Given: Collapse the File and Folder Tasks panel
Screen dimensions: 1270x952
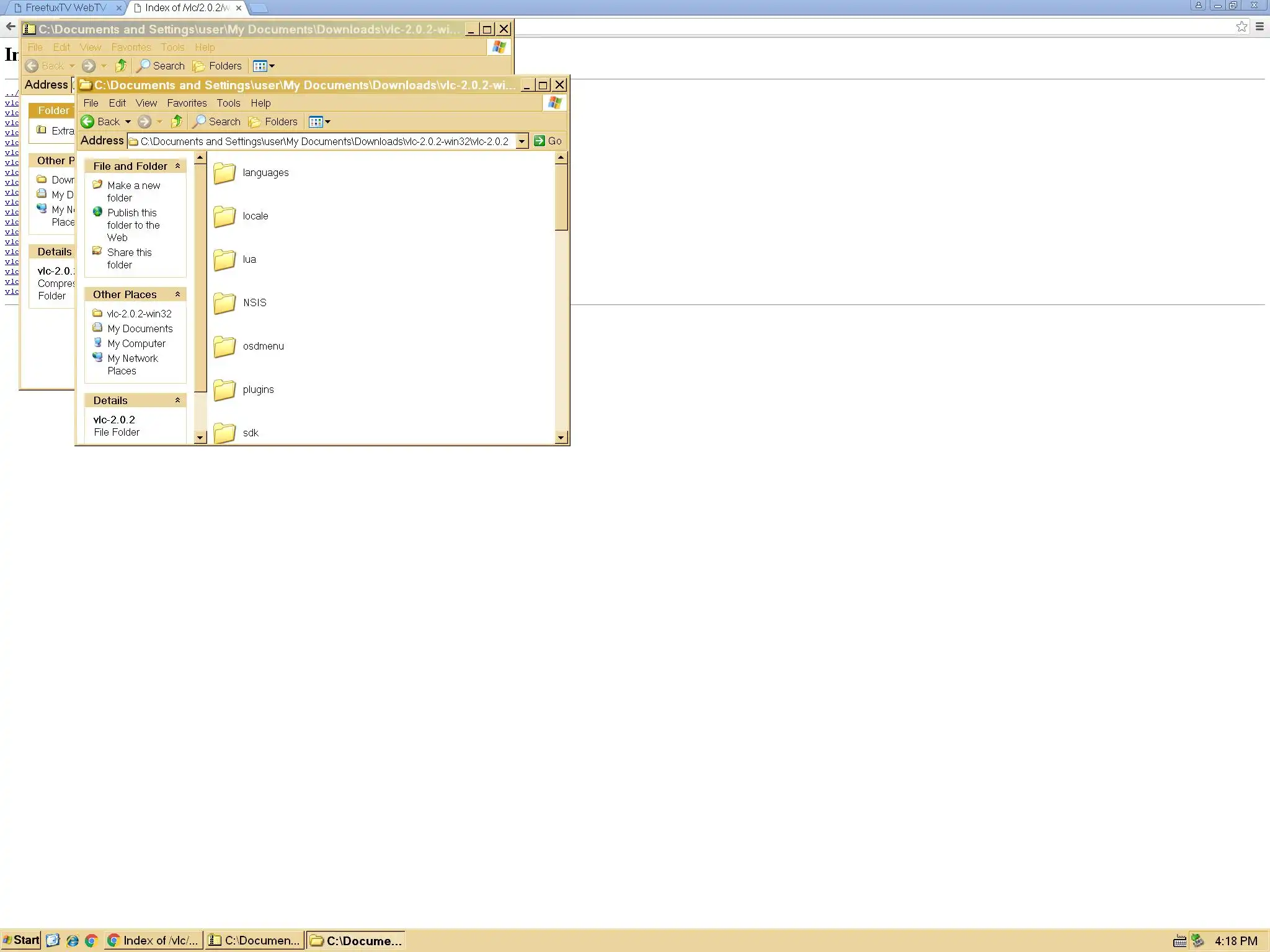Looking at the screenshot, I should tap(177, 166).
